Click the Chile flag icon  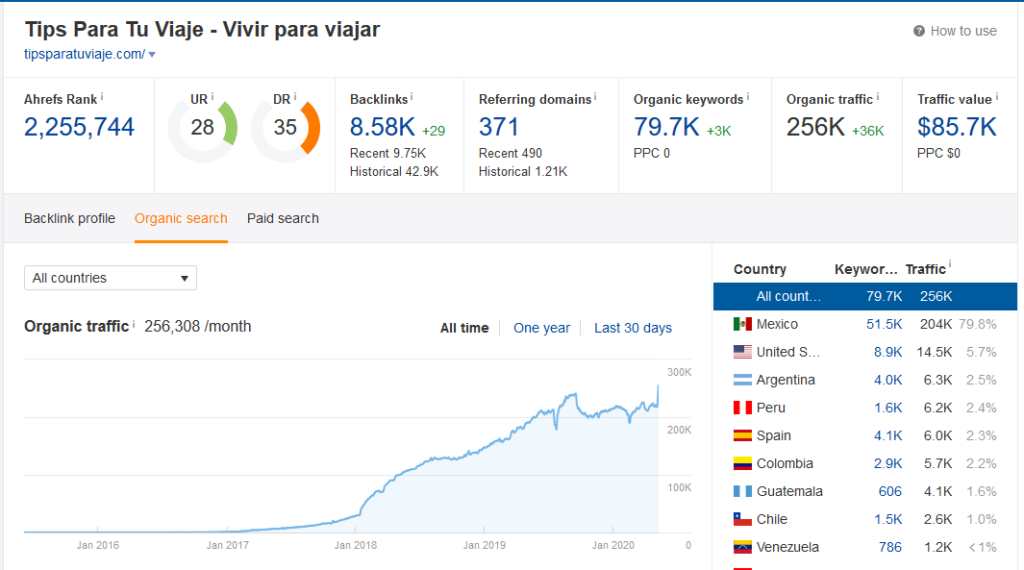point(743,519)
